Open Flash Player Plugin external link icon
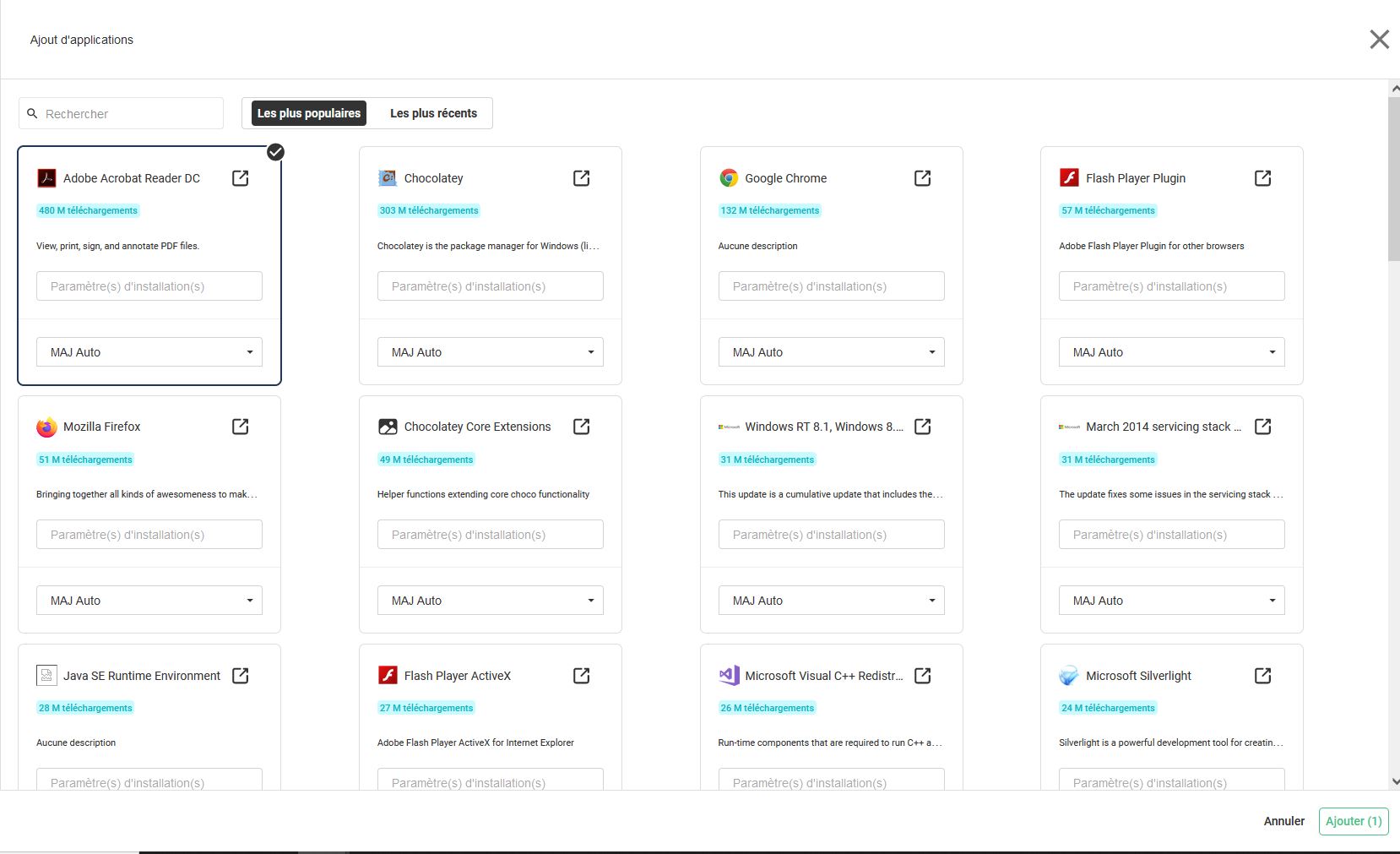Viewport: 1400px width, 854px height. tap(1262, 178)
